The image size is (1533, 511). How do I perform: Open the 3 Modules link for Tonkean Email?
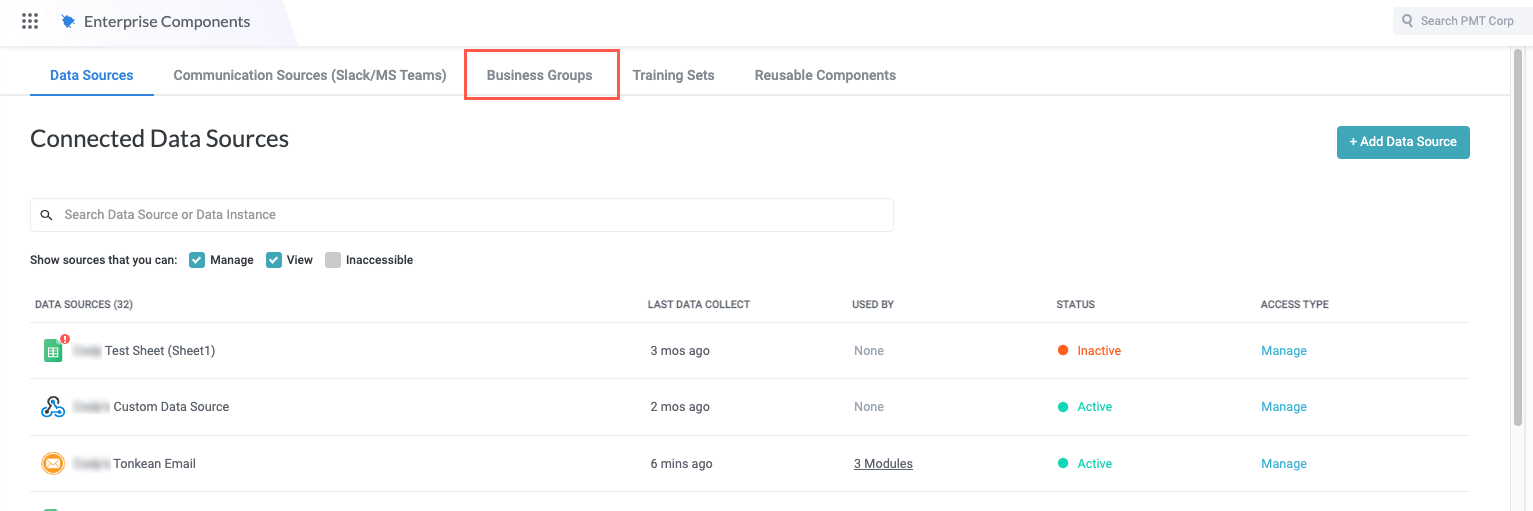coord(883,464)
